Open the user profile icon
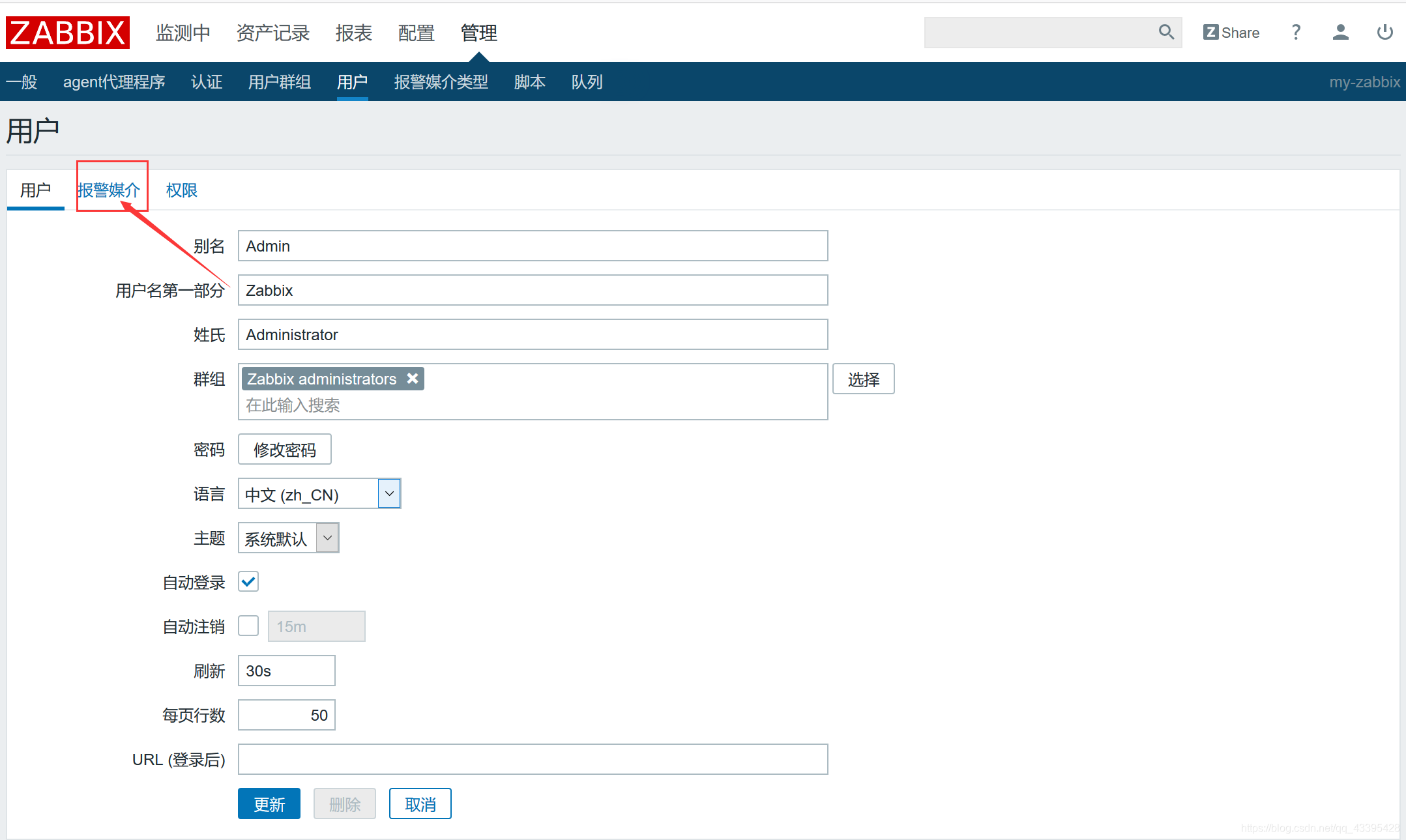 tap(1340, 32)
